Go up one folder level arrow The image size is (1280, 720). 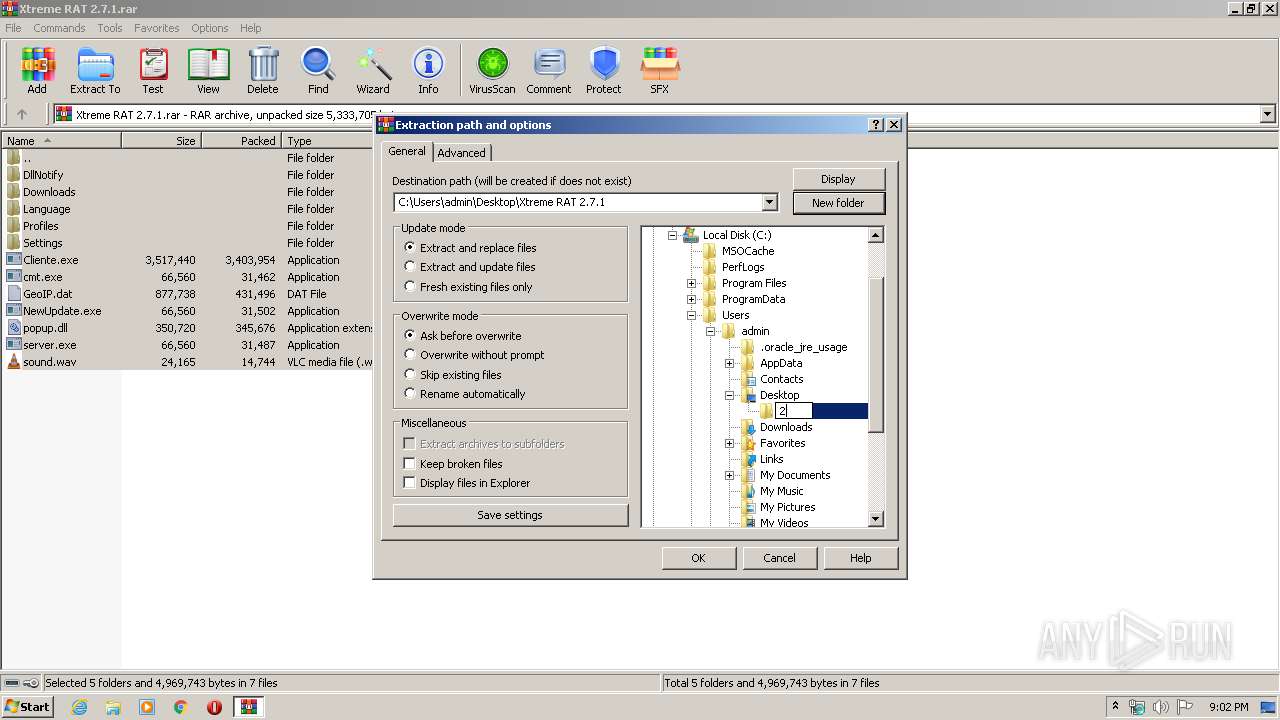pyautogui.click(x=22, y=114)
